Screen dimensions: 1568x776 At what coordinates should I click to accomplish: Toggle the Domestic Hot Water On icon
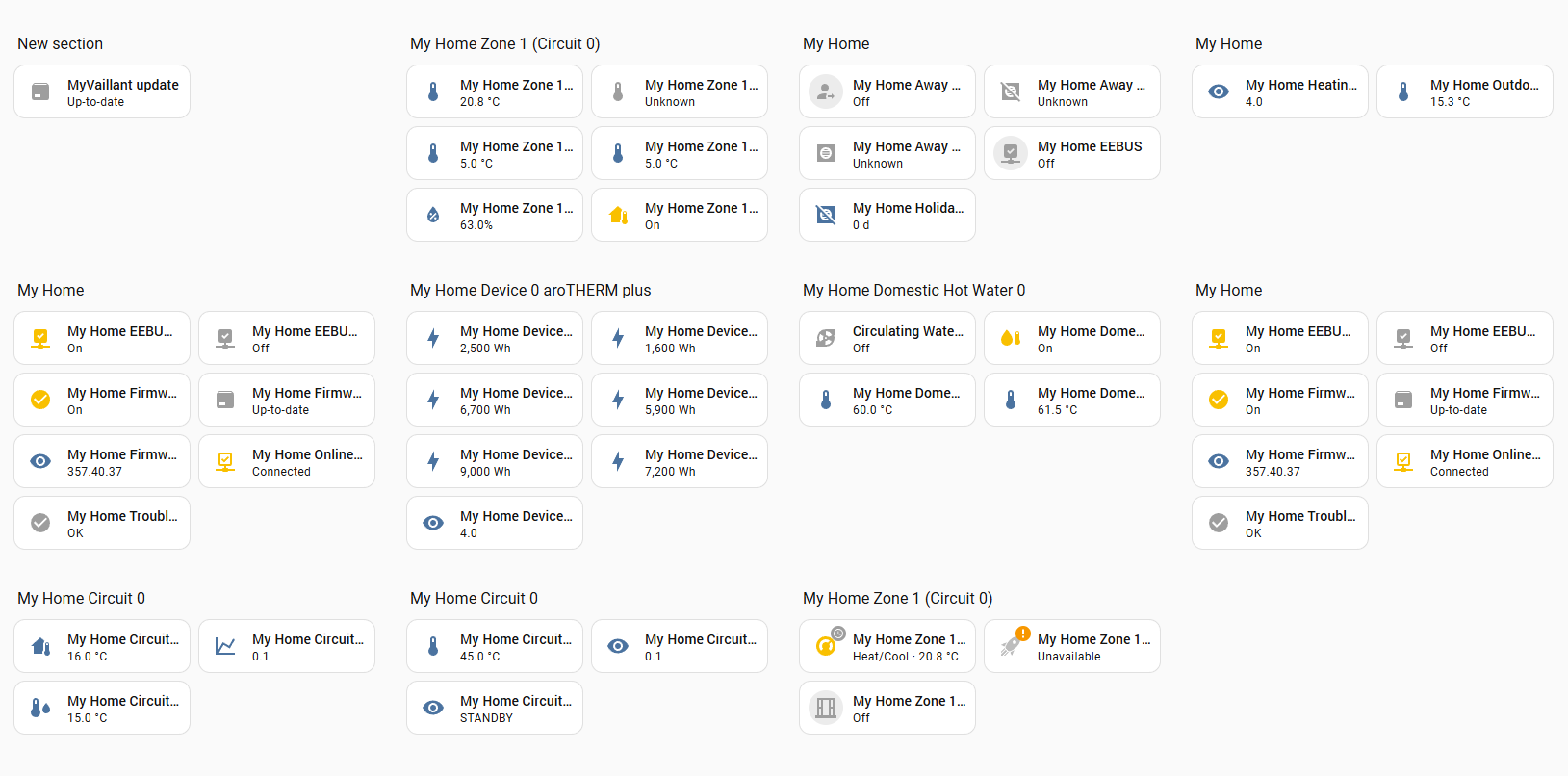pos(1011,338)
